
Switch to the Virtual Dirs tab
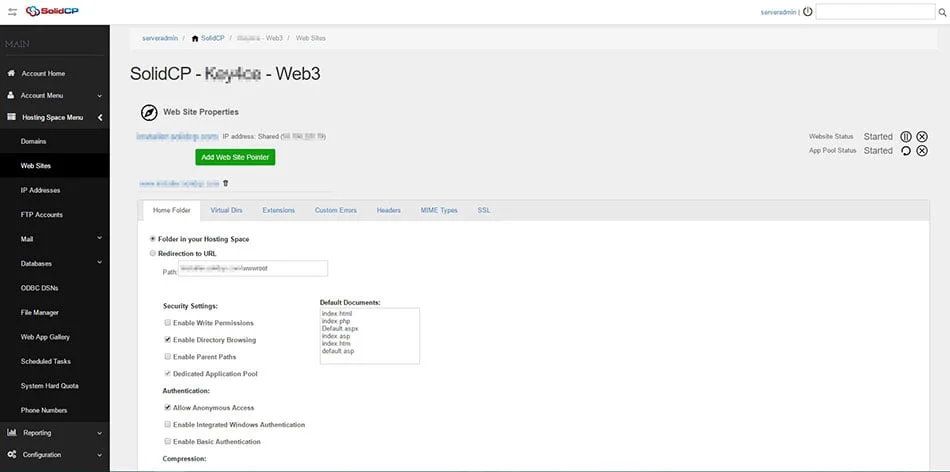tap(226, 210)
